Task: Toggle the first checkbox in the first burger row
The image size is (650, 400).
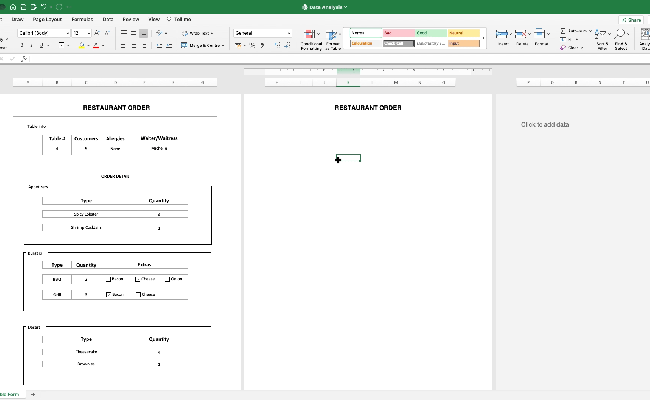Action: (108, 279)
